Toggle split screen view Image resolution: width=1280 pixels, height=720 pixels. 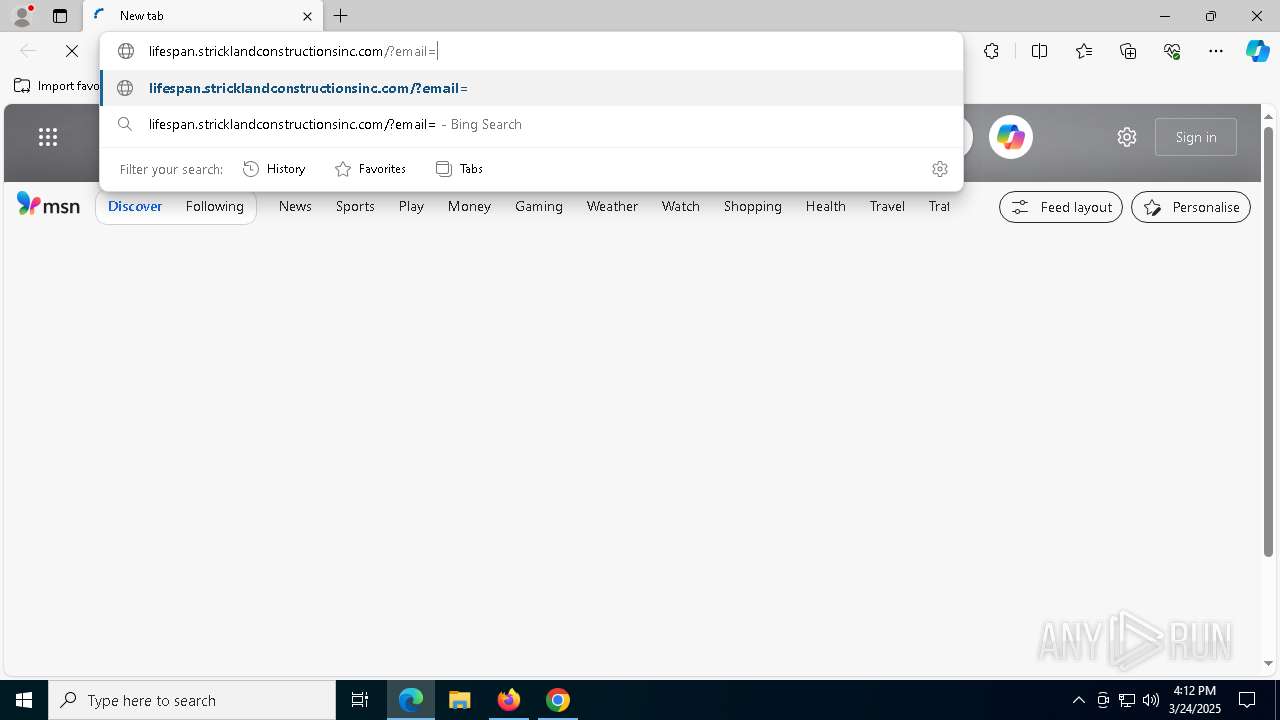click(1039, 51)
